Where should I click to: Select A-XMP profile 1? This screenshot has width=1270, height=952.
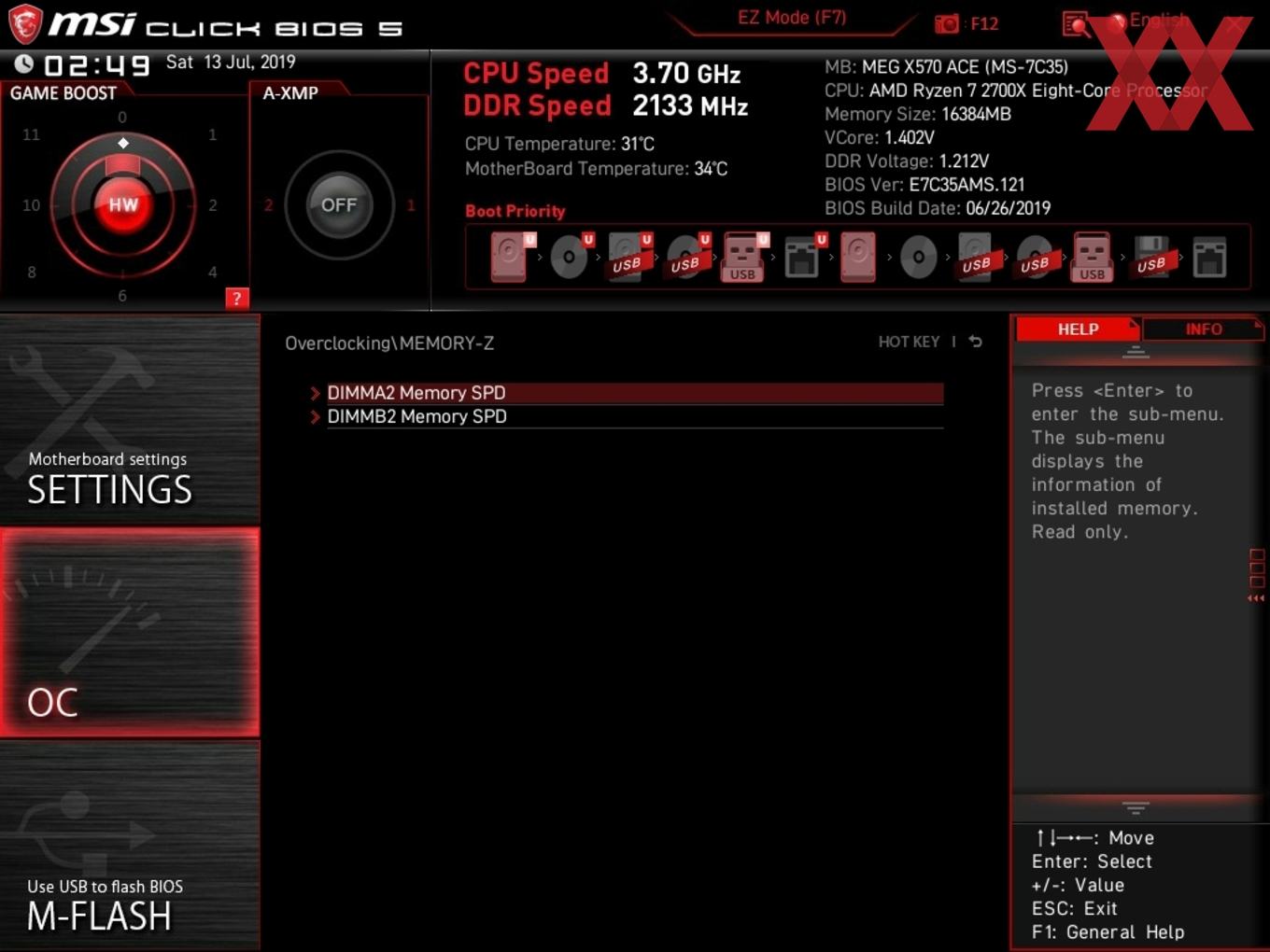(x=410, y=205)
